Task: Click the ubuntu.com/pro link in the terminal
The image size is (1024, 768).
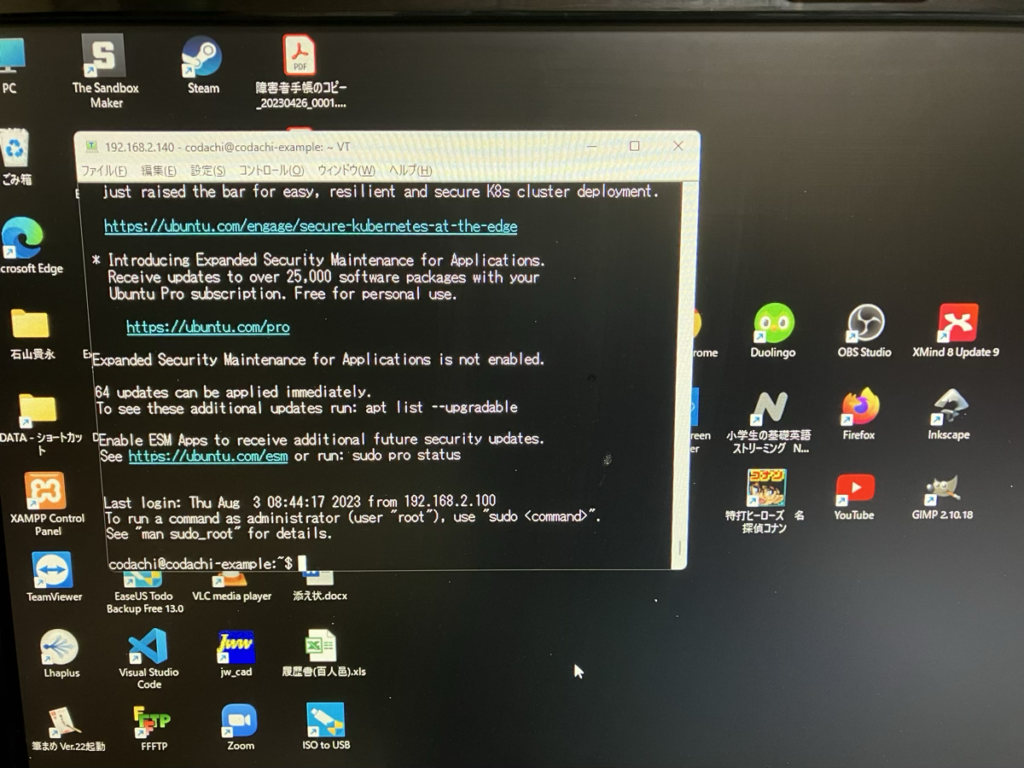Action: tap(208, 327)
